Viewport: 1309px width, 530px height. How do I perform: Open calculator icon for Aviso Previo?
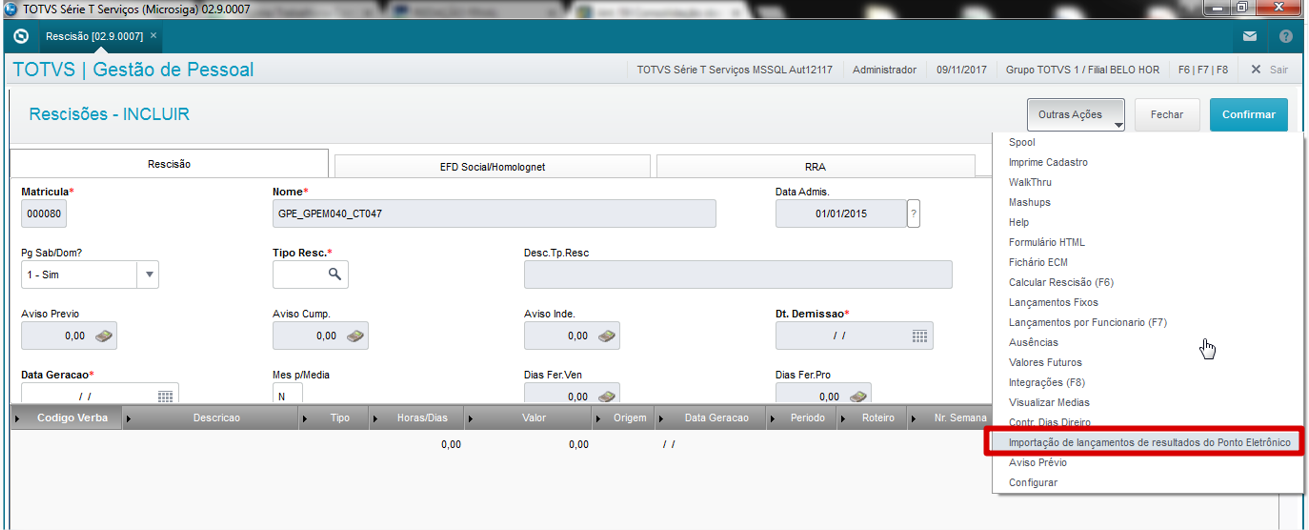pos(102,337)
